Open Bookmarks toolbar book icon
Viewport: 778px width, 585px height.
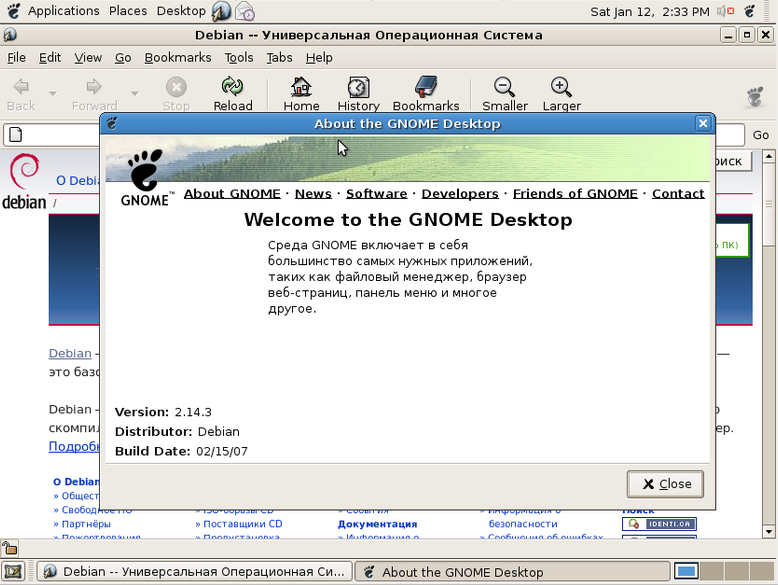pos(426,86)
